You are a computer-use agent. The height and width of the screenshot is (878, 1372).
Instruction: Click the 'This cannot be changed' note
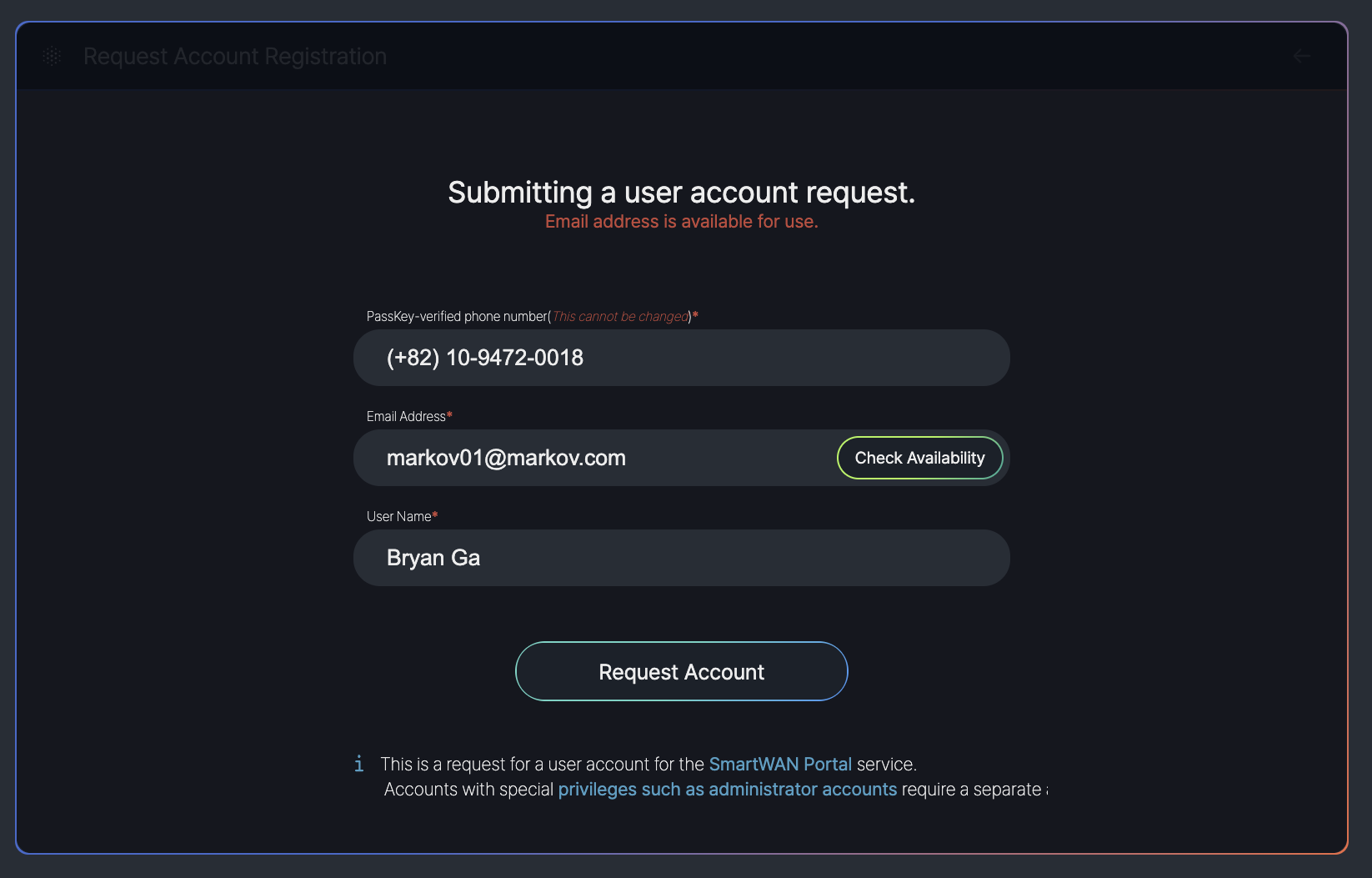pyautogui.click(x=621, y=316)
